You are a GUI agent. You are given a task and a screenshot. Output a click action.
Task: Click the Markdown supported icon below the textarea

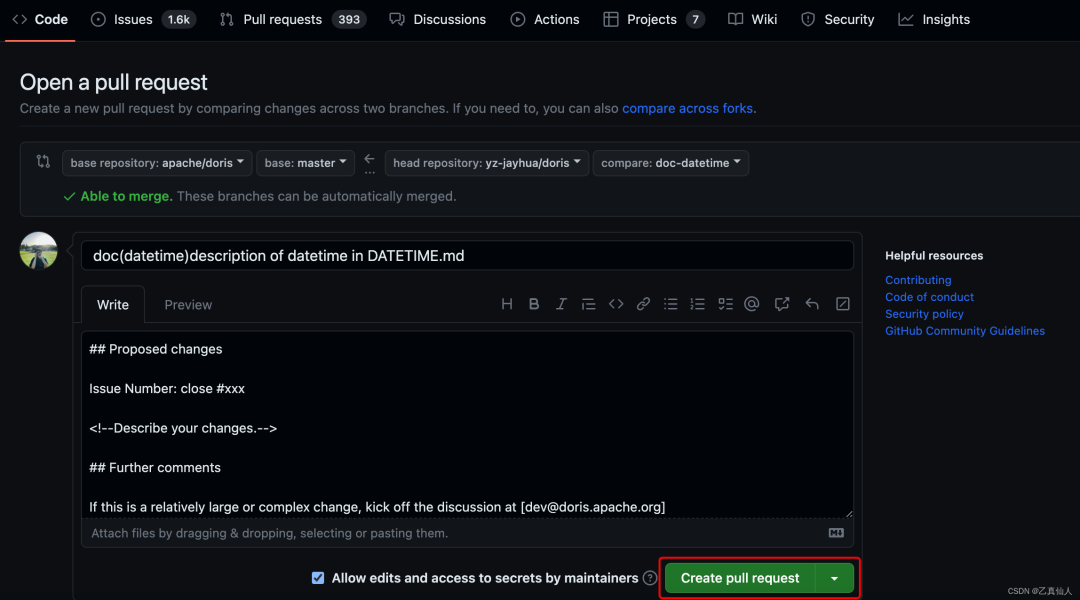tap(836, 532)
